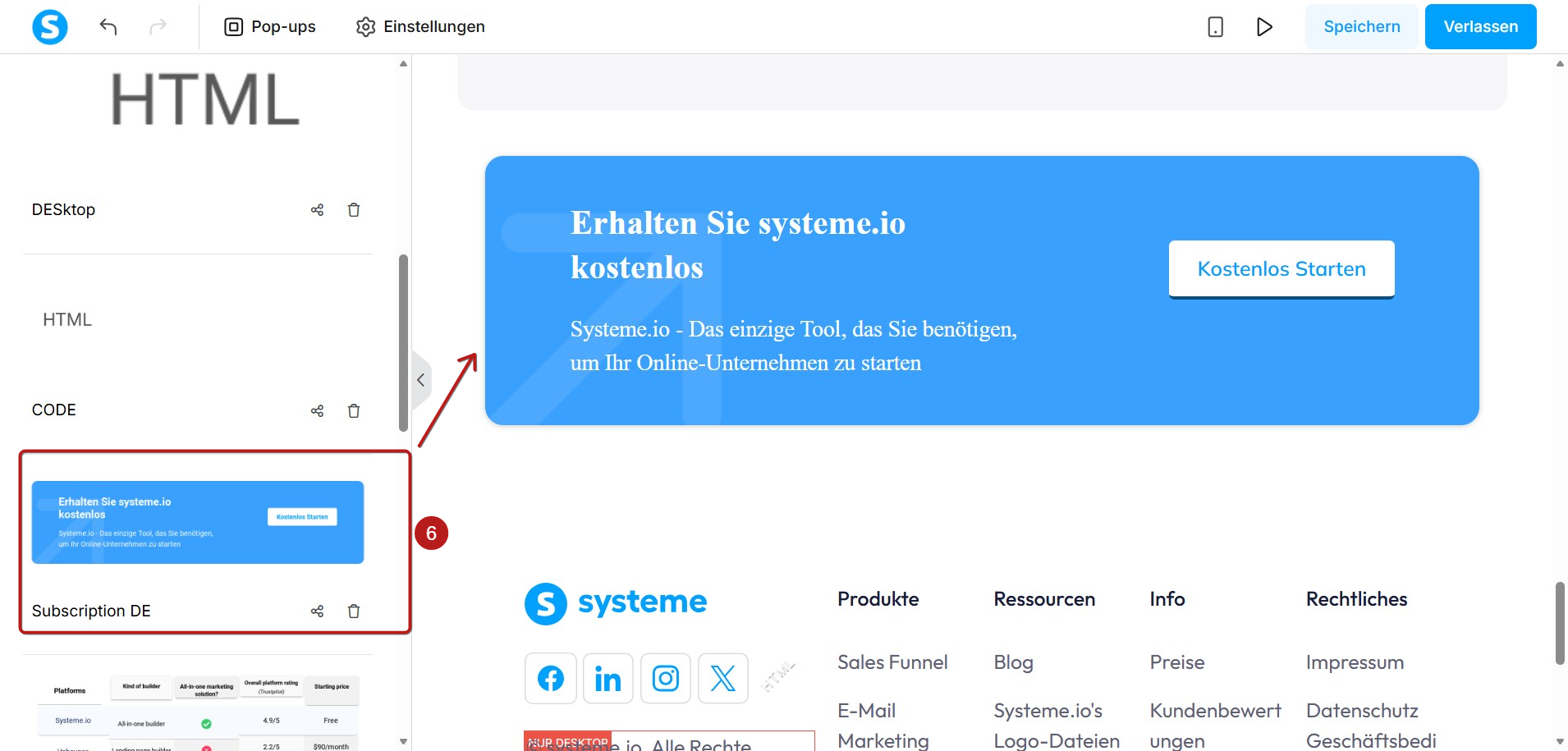Image resolution: width=1568 pixels, height=751 pixels.
Task: Select the Ressourcen footer heading
Action: pyautogui.click(x=1044, y=599)
